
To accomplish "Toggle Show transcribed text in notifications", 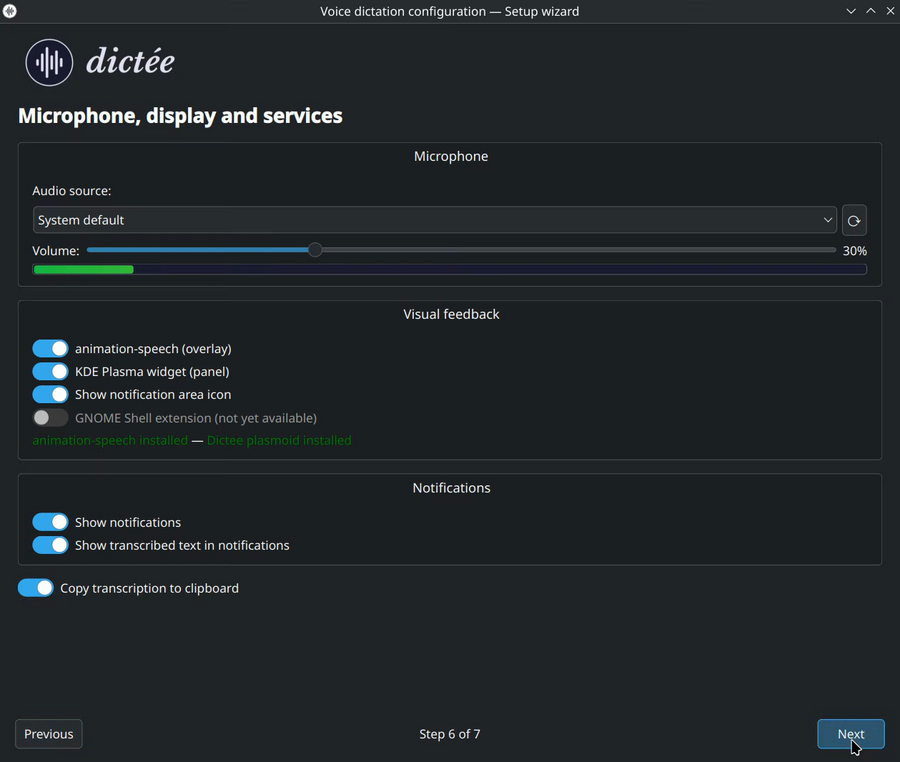I will (50, 545).
